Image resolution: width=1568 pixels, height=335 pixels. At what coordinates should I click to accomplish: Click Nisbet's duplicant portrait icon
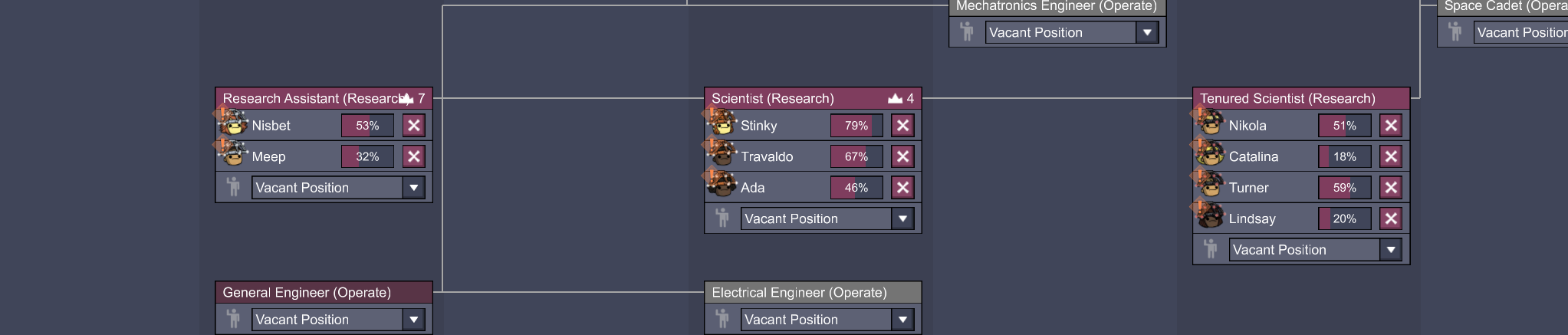pyautogui.click(x=234, y=124)
